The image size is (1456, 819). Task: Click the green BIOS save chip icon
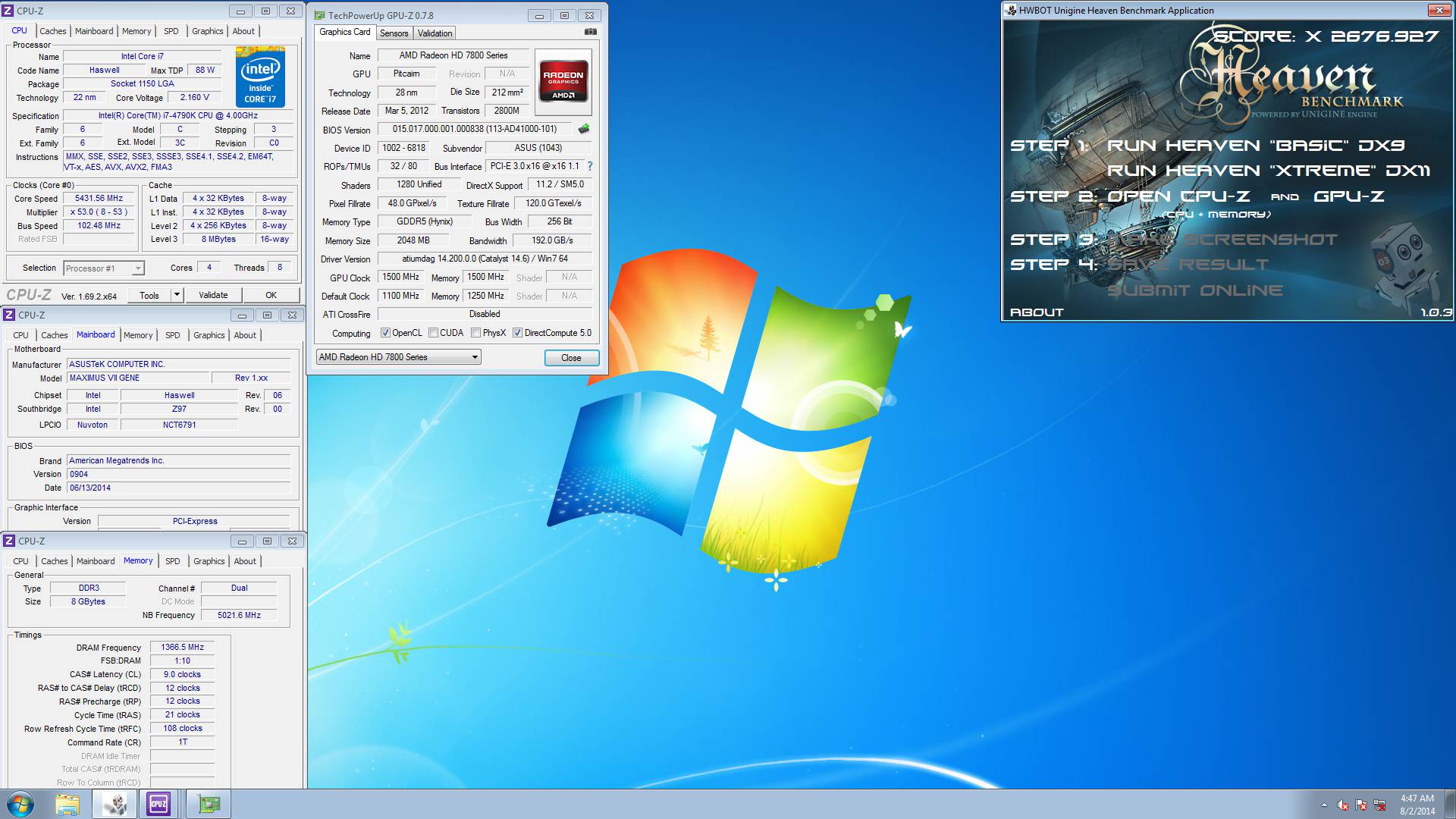tap(584, 129)
